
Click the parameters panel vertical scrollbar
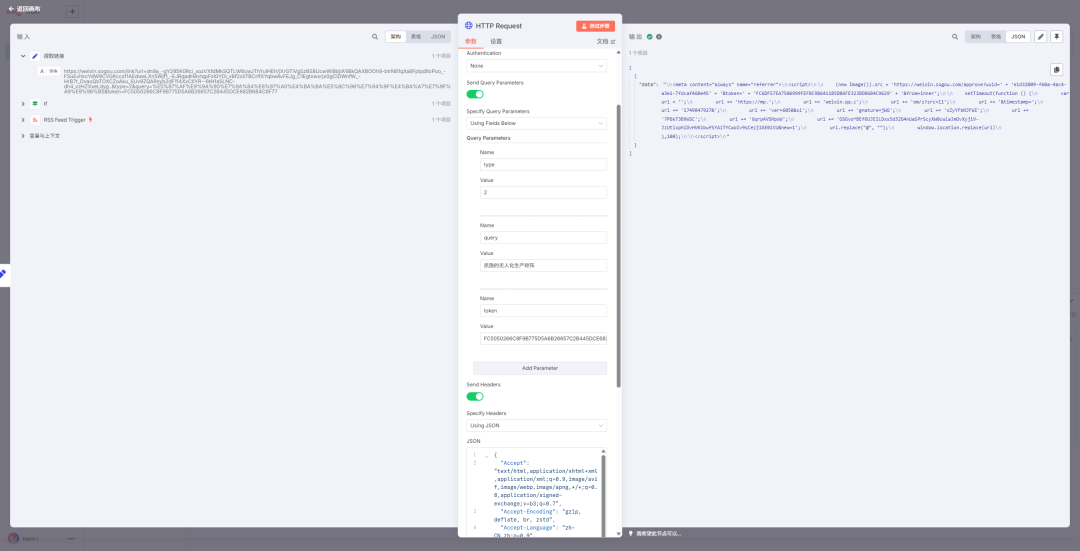tap(618, 246)
